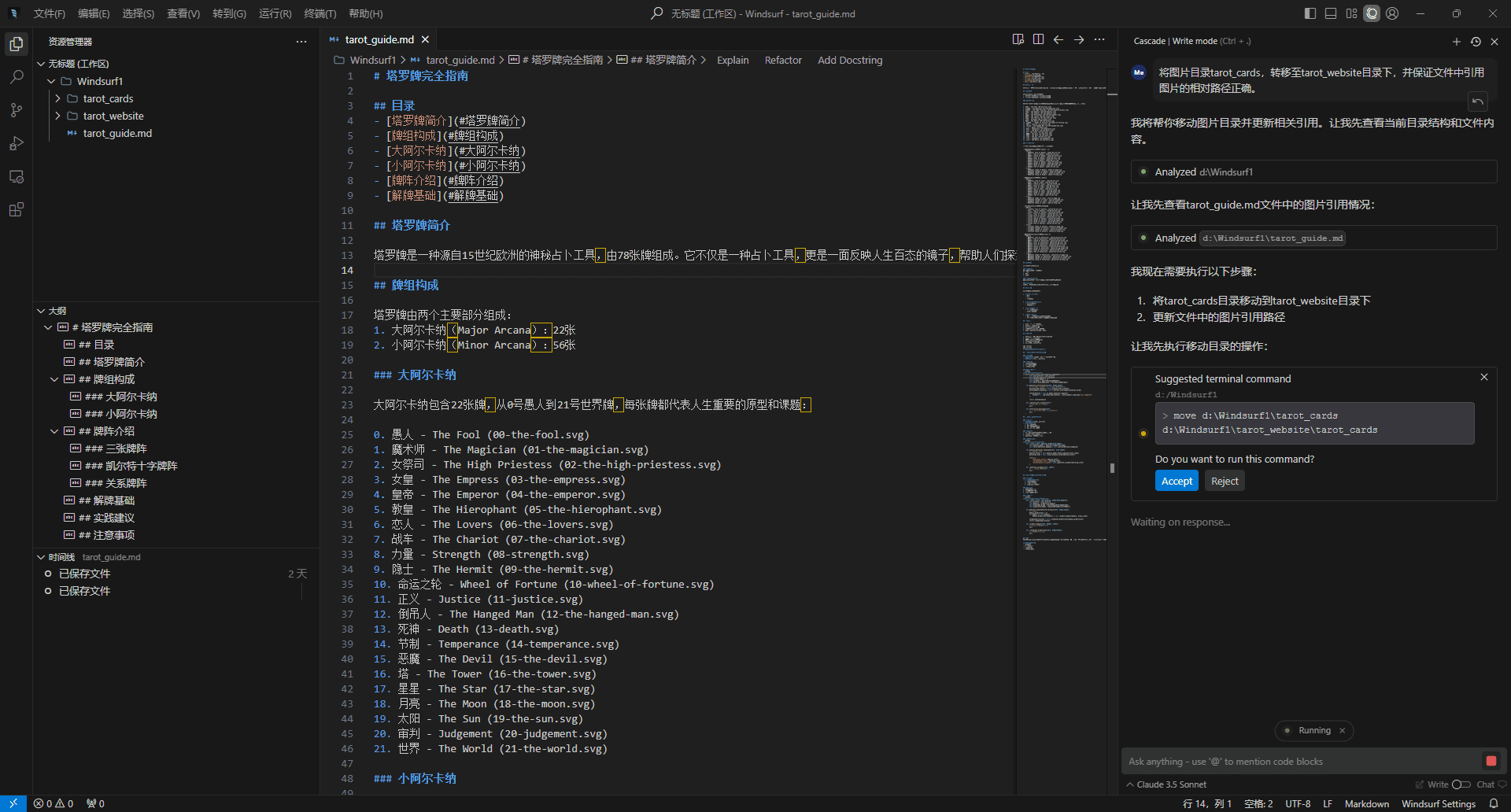The width and height of the screenshot is (1511, 812).
Task: Show errors and warnings in status bar
Action: [54, 803]
